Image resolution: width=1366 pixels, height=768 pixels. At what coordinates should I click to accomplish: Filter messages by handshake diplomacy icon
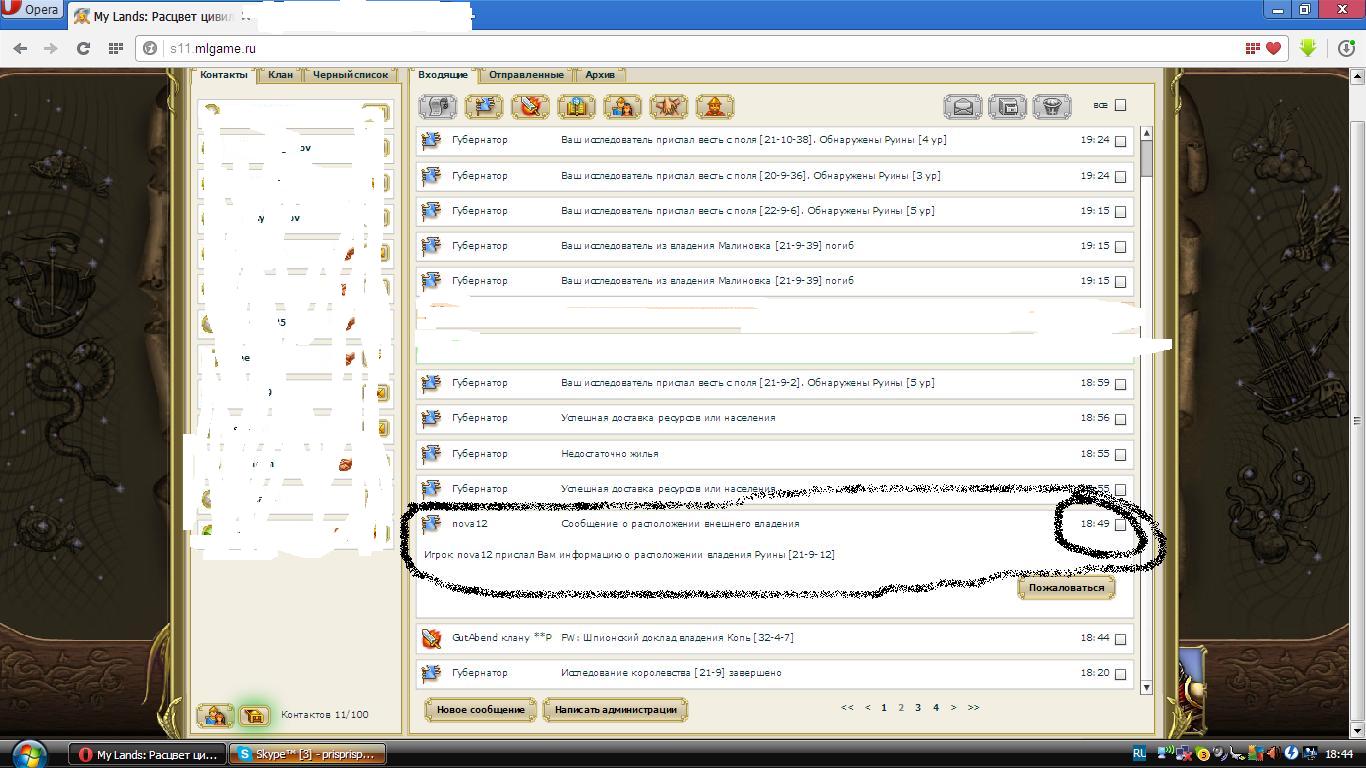669,106
